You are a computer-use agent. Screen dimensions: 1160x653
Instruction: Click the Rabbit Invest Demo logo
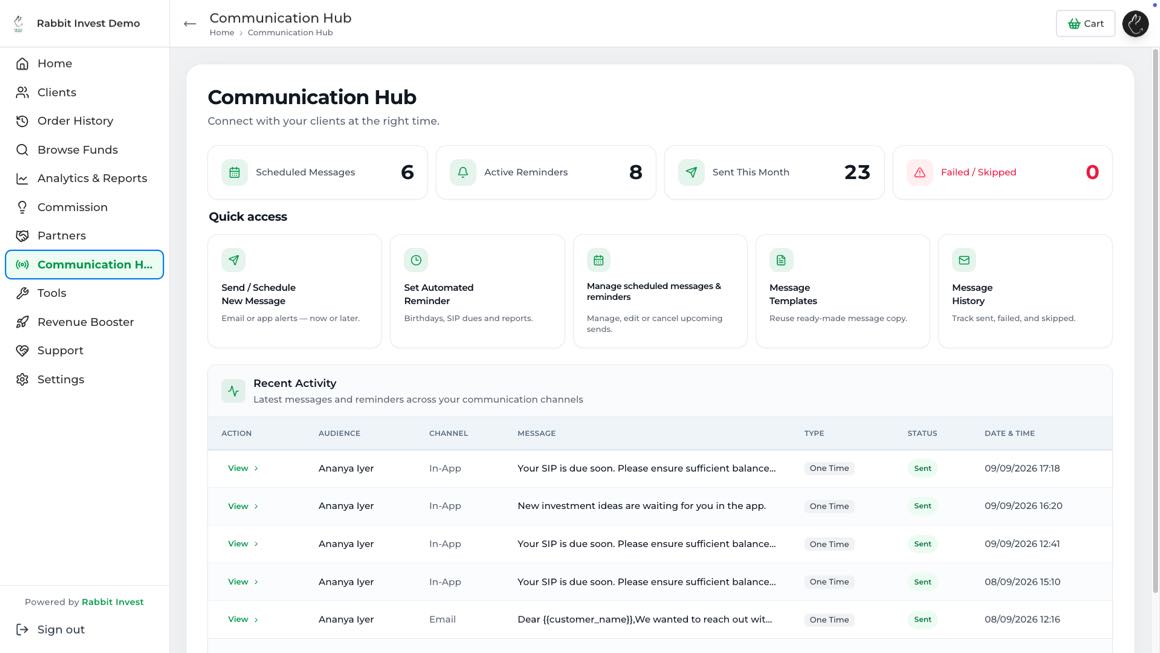click(18, 24)
